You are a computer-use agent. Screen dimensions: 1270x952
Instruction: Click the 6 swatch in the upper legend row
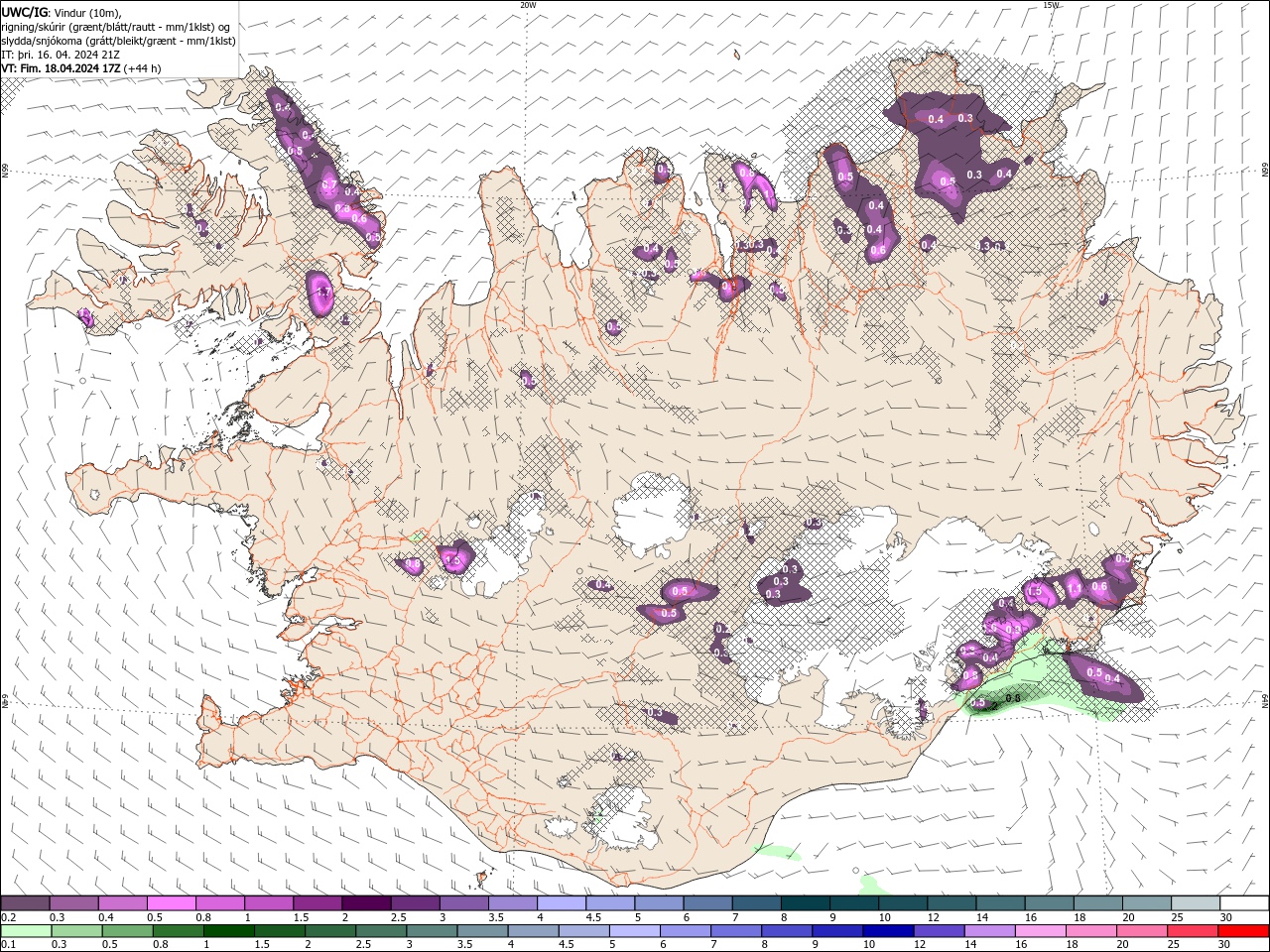click(x=707, y=903)
